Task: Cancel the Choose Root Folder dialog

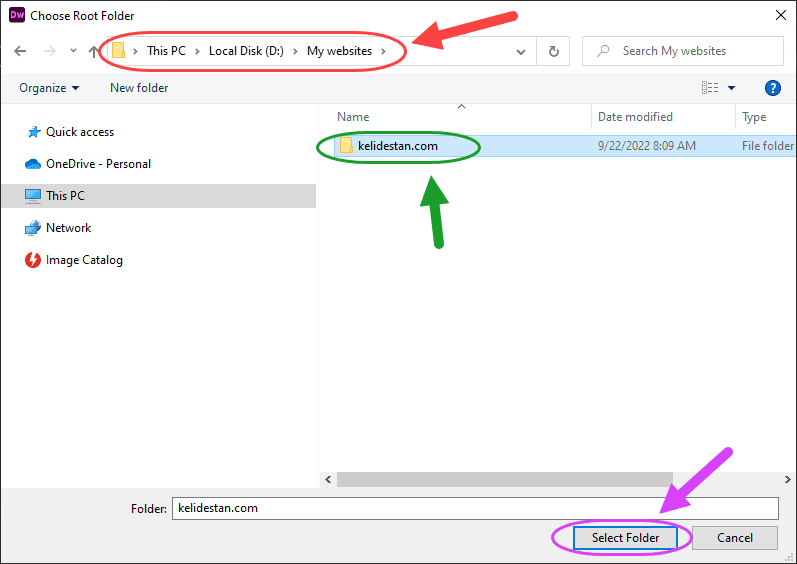Action: (734, 538)
